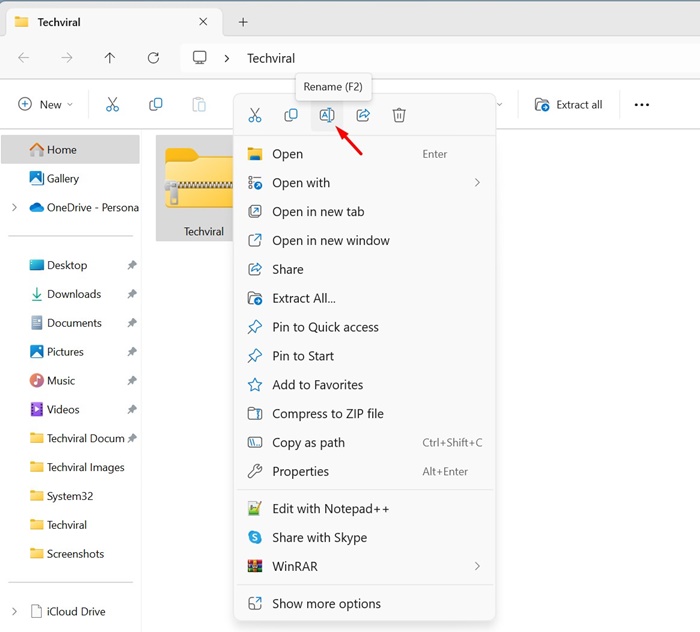Click the Refresh icon in navigation bar
This screenshot has width=700, height=632.
[x=153, y=58]
